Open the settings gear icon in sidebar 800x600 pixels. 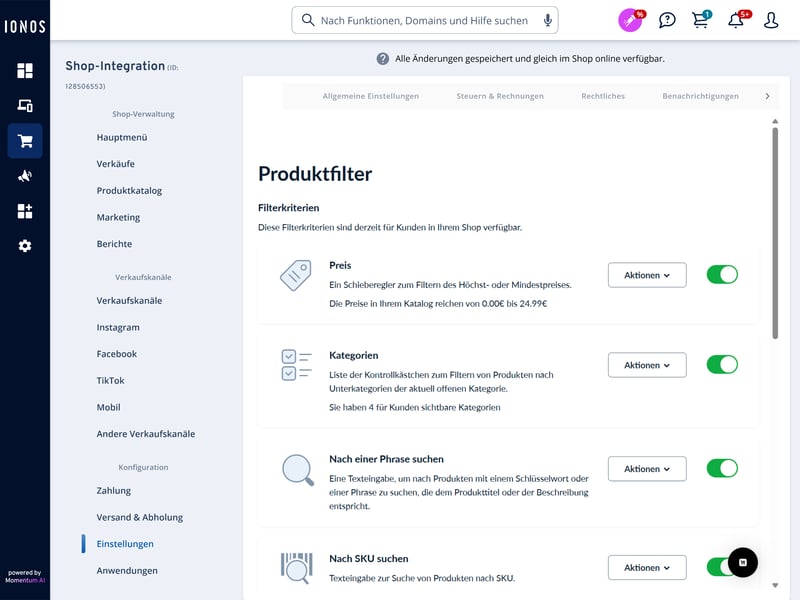(x=25, y=246)
